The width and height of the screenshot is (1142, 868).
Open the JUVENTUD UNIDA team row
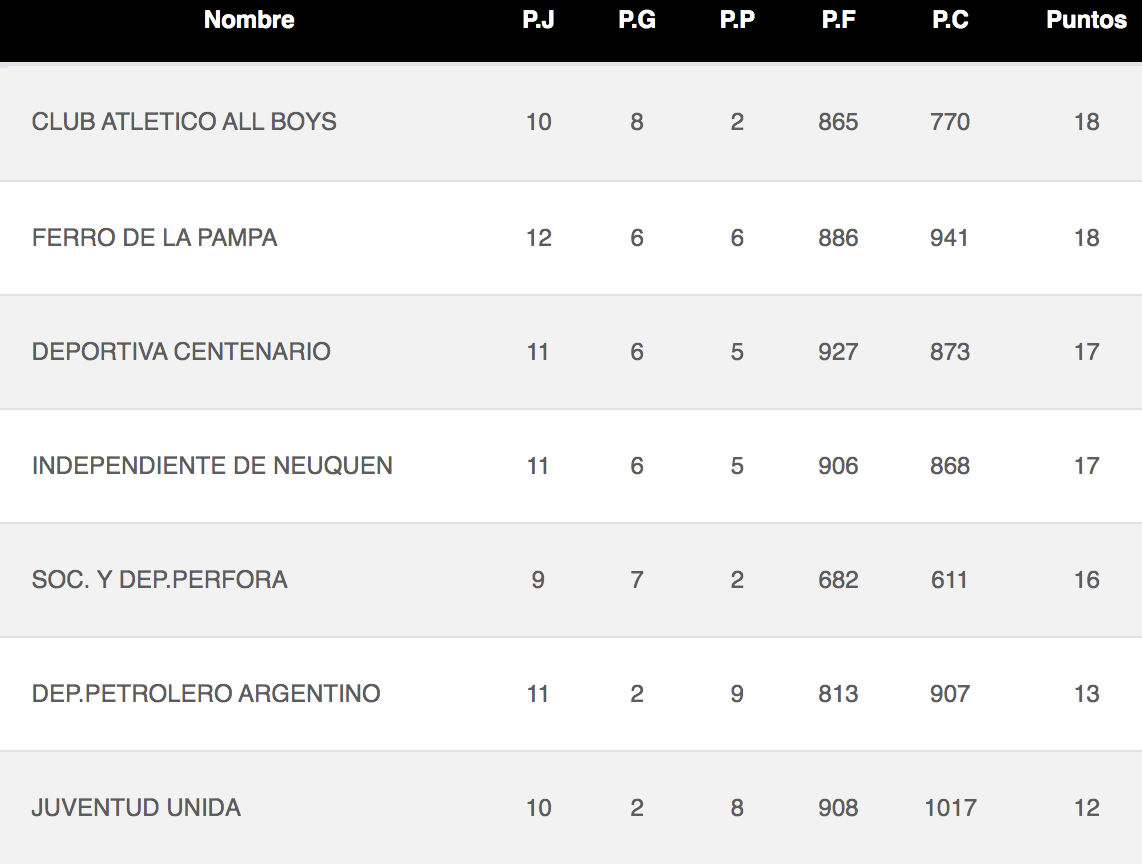[x=571, y=808]
